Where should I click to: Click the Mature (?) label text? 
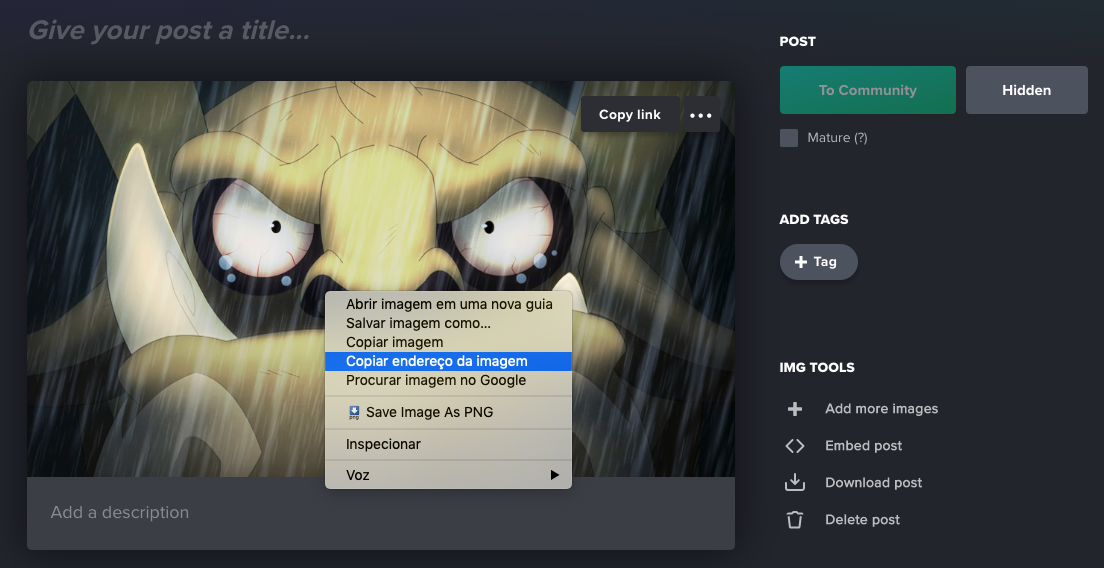[x=837, y=138]
